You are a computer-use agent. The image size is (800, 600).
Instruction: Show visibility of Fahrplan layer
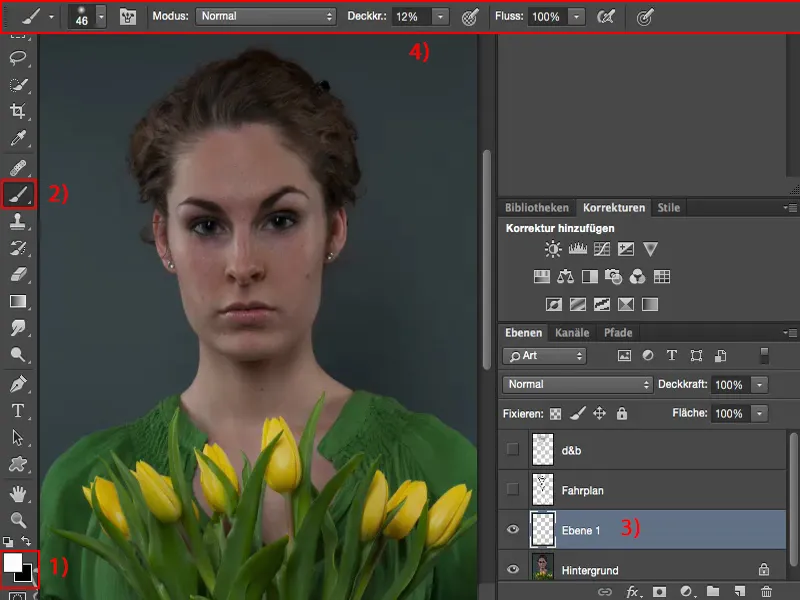[513, 489]
